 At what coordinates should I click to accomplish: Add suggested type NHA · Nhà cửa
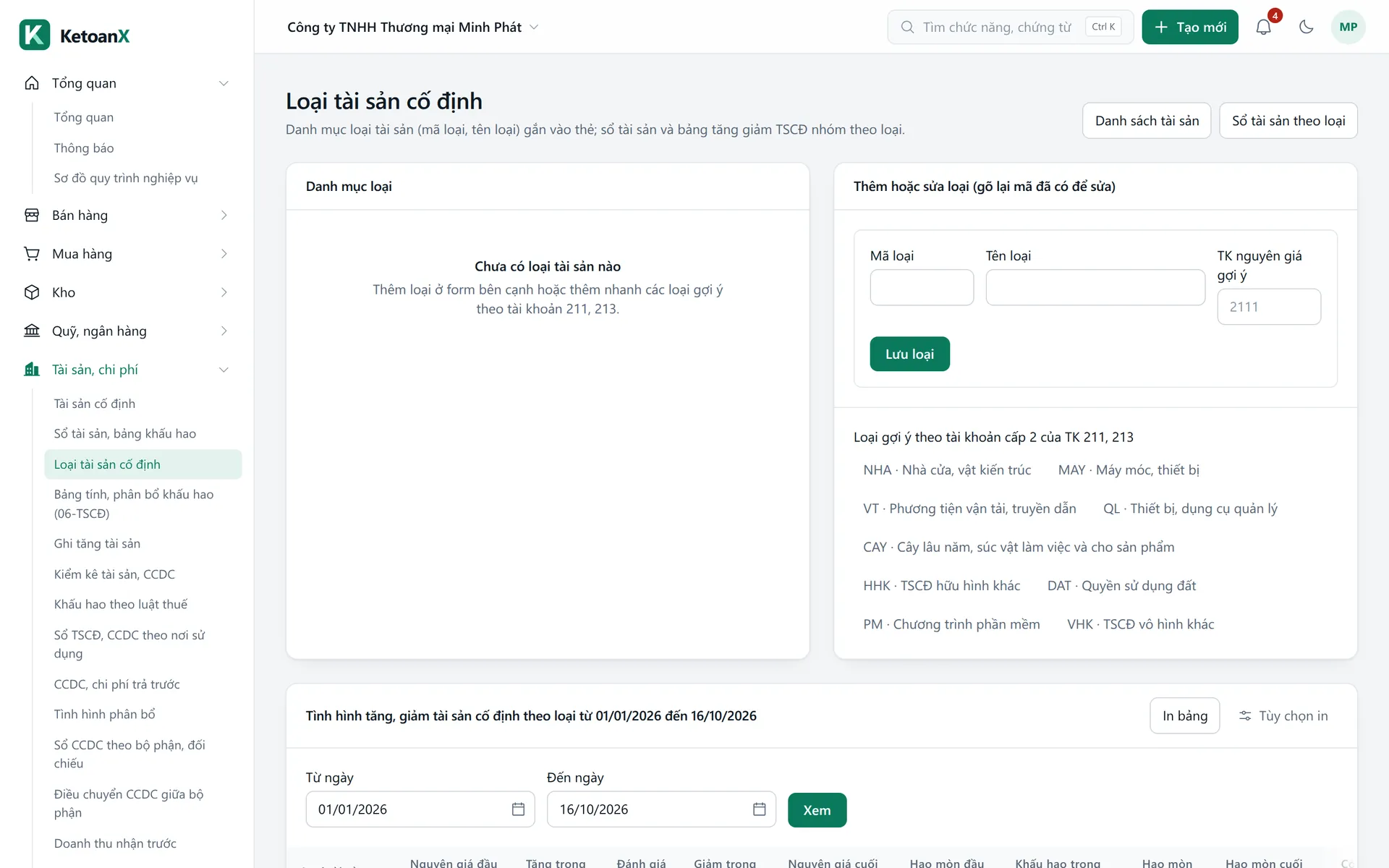click(x=947, y=470)
